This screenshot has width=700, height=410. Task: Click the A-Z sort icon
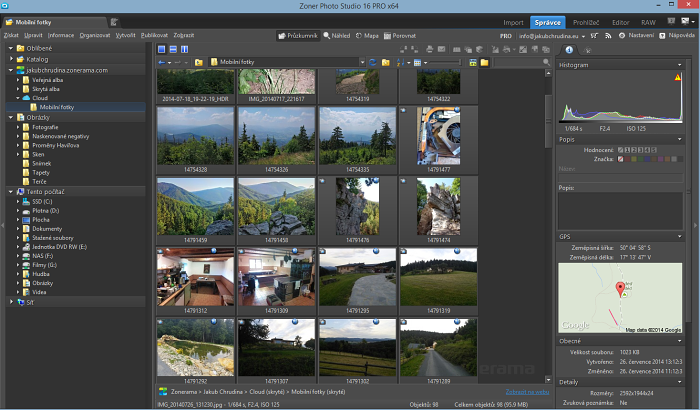click(400, 63)
